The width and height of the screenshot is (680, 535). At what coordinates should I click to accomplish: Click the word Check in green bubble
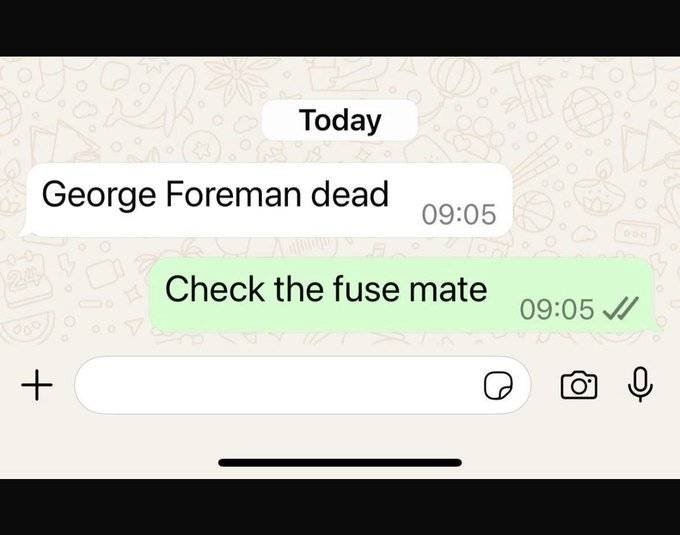tap(215, 288)
